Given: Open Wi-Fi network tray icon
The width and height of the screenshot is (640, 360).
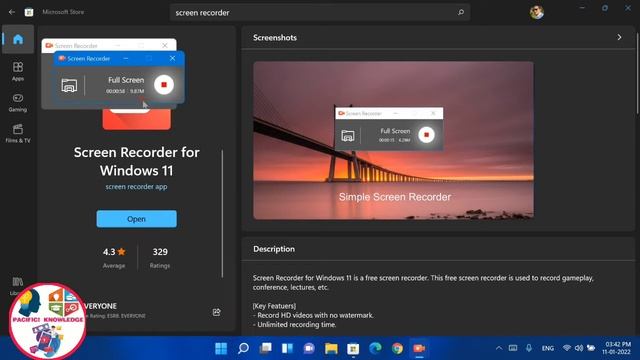Looking at the screenshot, I should coord(567,348).
